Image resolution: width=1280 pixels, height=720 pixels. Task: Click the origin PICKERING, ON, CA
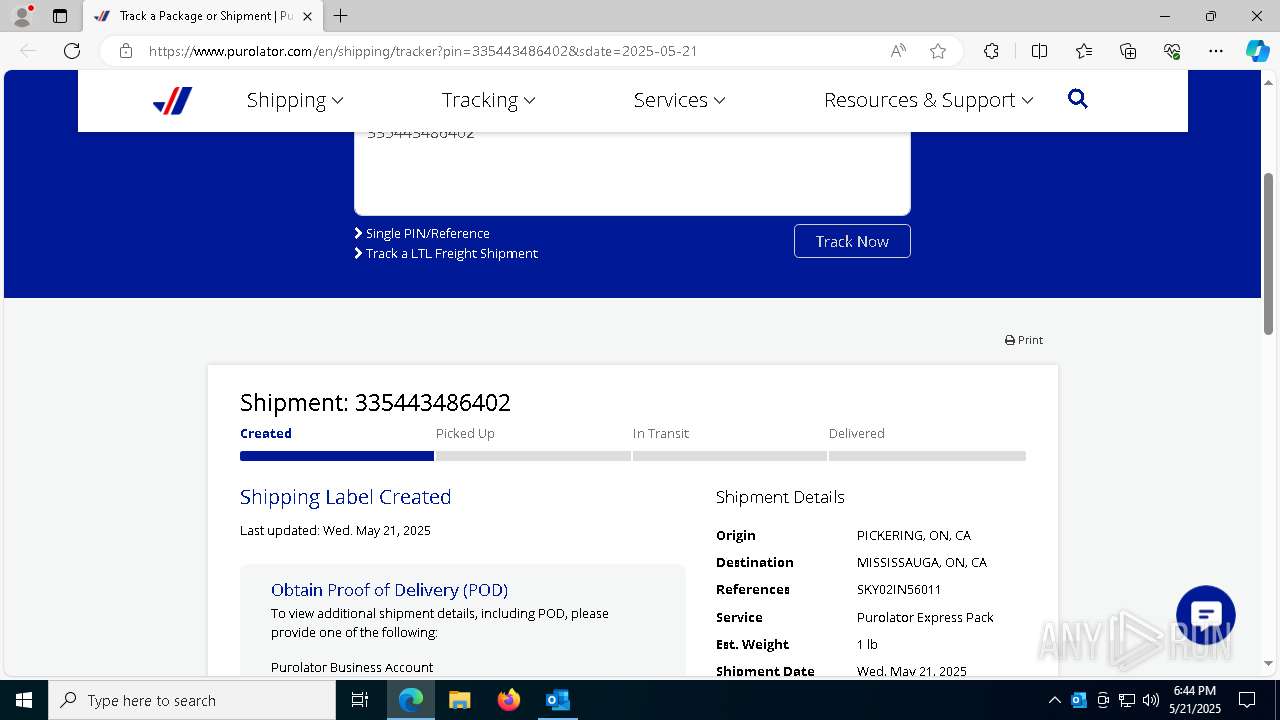[x=914, y=535]
